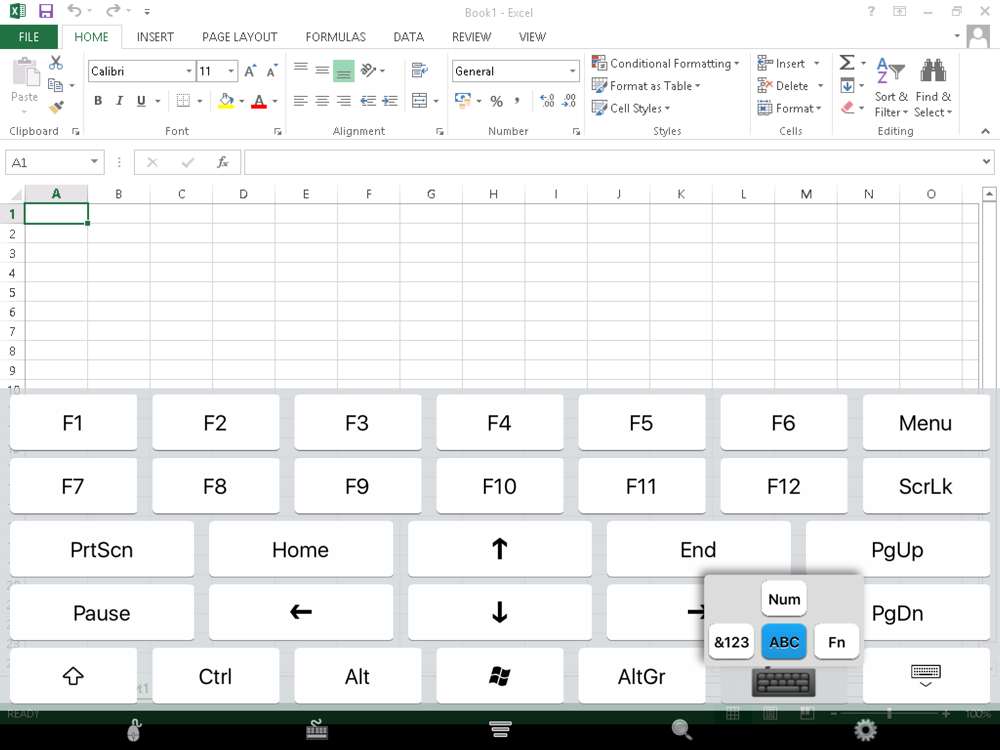Hide the on-screen keyboard with dismiss key
This screenshot has width=1000, height=750.
click(x=925, y=675)
